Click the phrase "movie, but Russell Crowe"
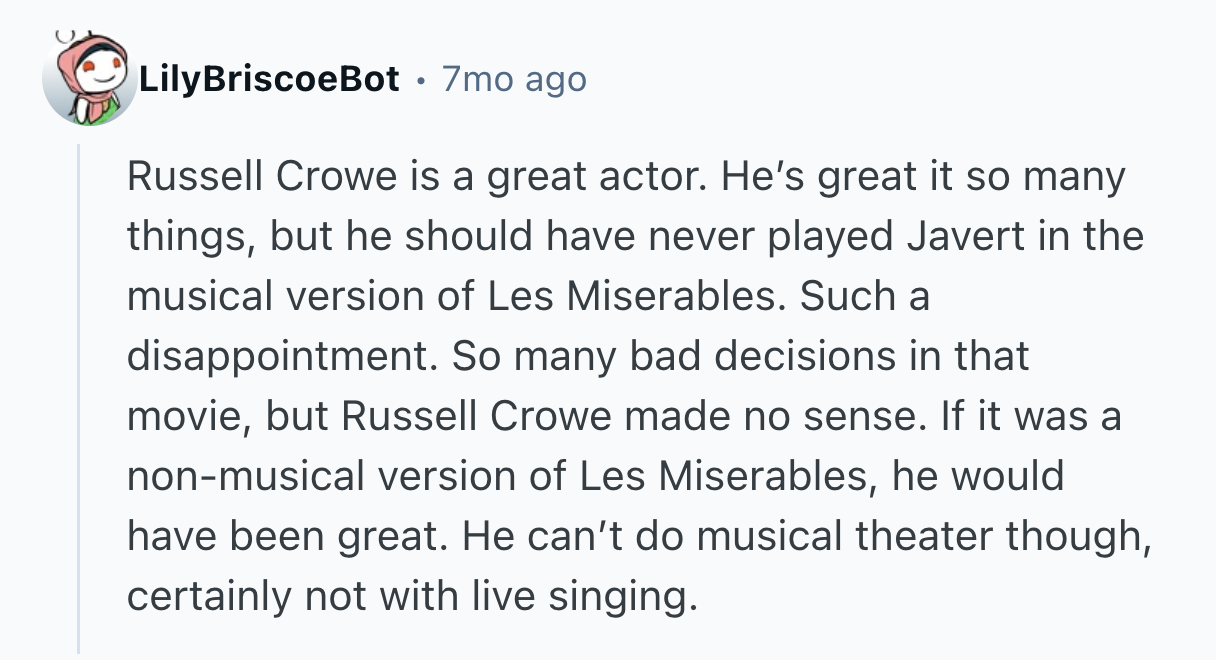This screenshot has height=660, width=1216. point(368,417)
